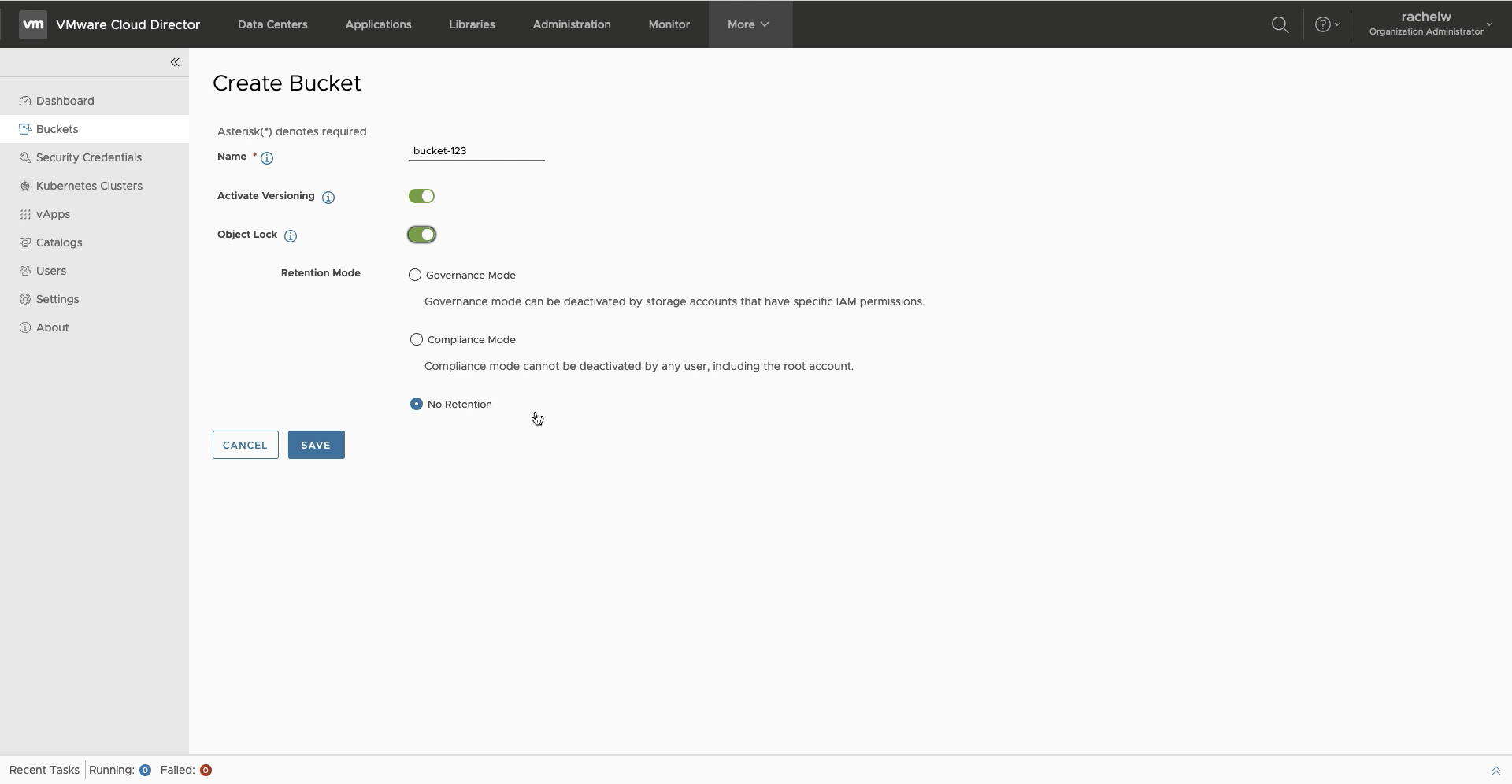The height and width of the screenshot is (784, 1512).
Task: Click the Asterisk denotes required note
Action: click(292, 131)
